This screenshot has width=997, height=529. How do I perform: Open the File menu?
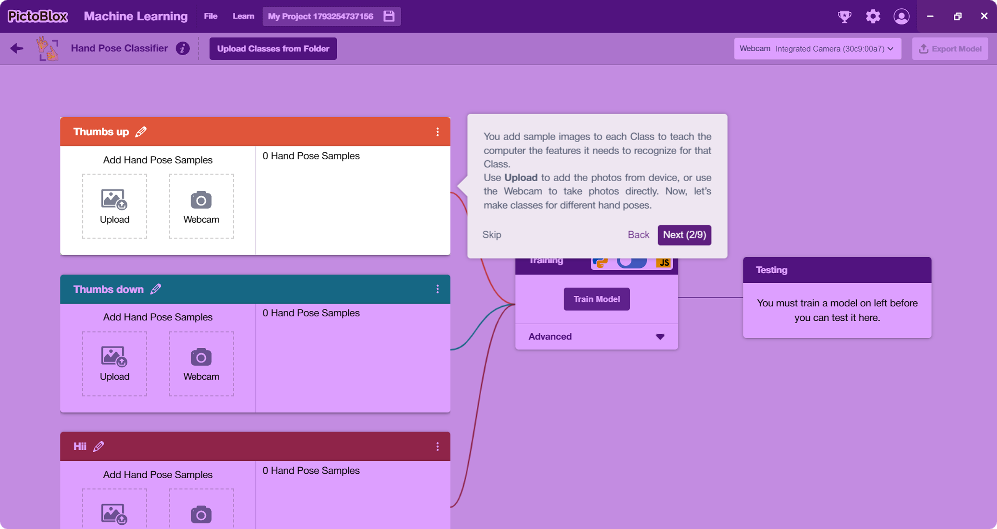(210, 17)
